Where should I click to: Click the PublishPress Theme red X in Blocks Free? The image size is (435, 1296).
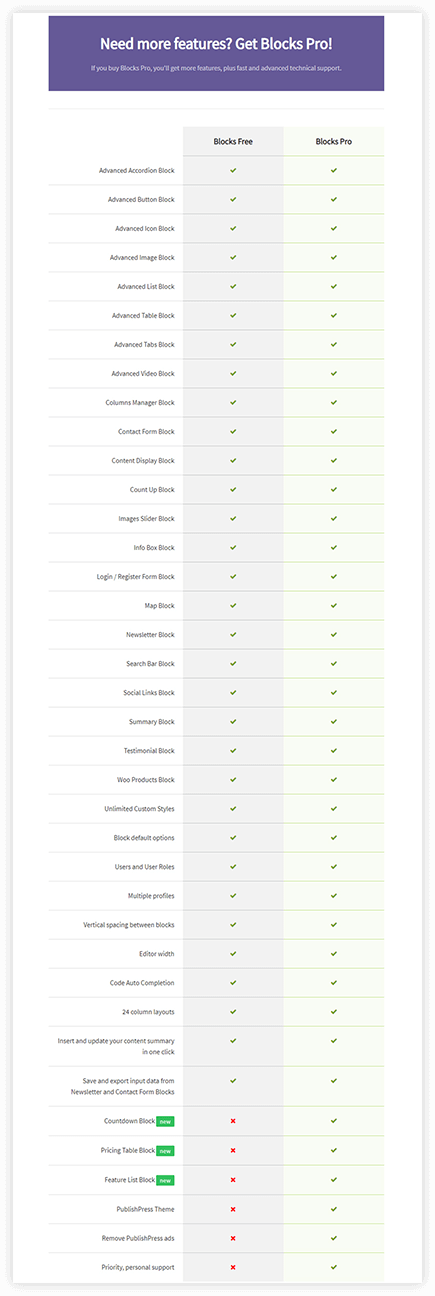[x=233, y=1209]
